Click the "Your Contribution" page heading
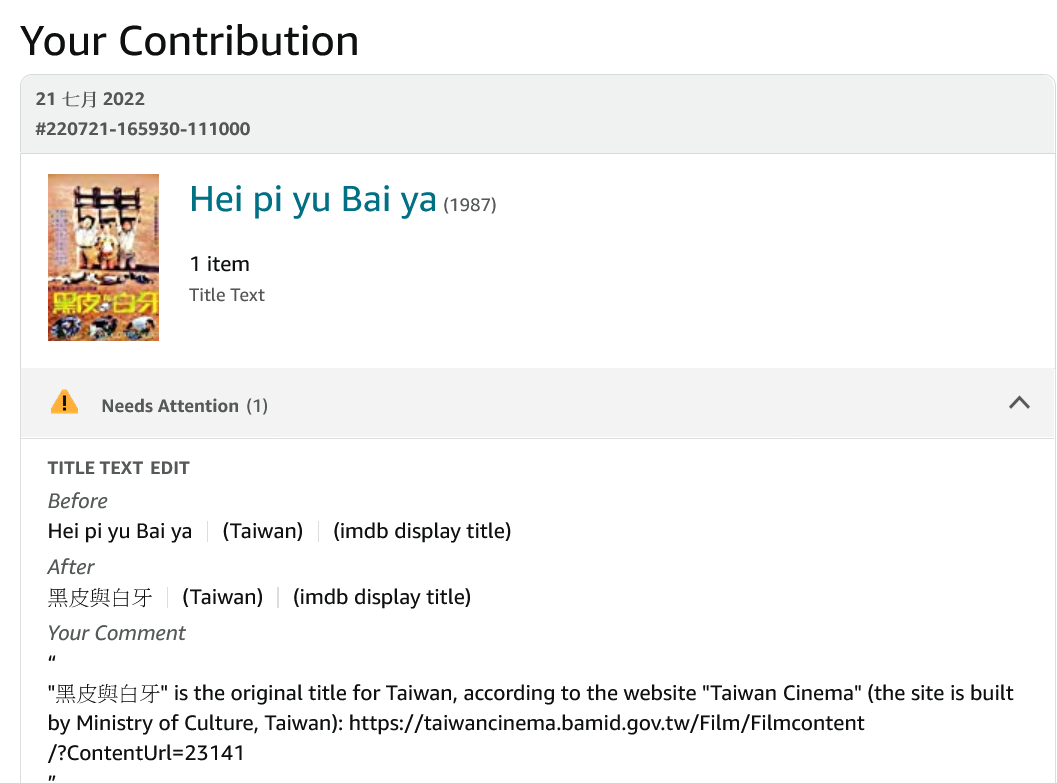Screen dimensions: 1057x783 pos(190,41)
